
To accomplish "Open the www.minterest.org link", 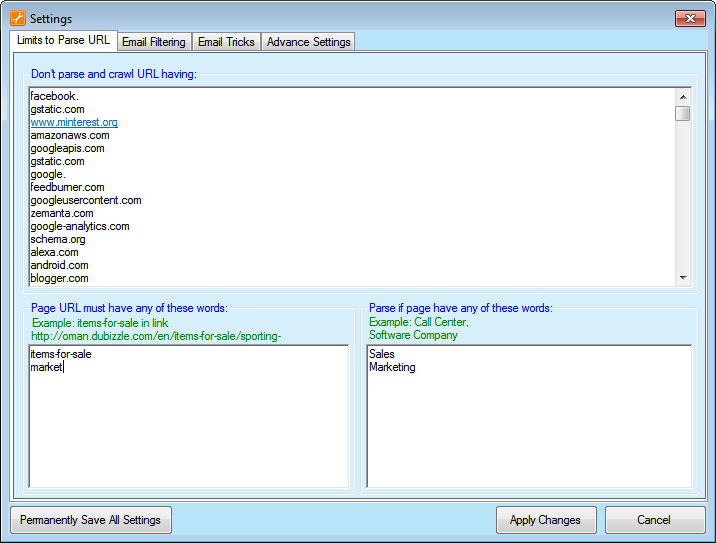I will [74, 122].
